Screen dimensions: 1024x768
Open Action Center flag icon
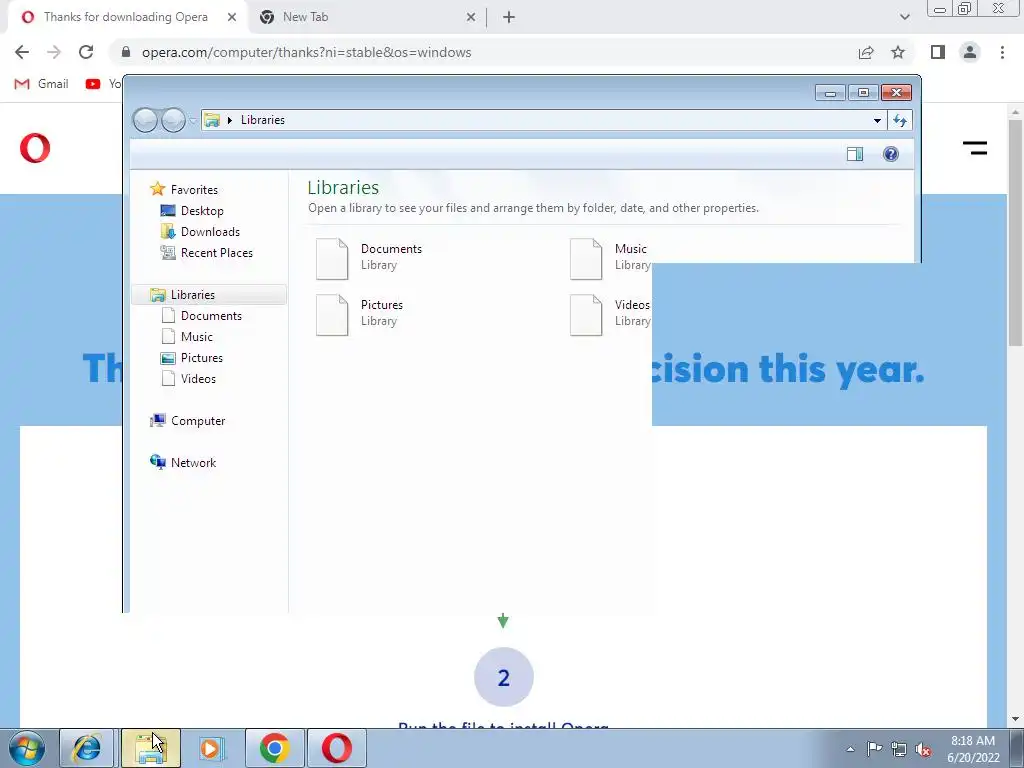click(x=874, y=749)
